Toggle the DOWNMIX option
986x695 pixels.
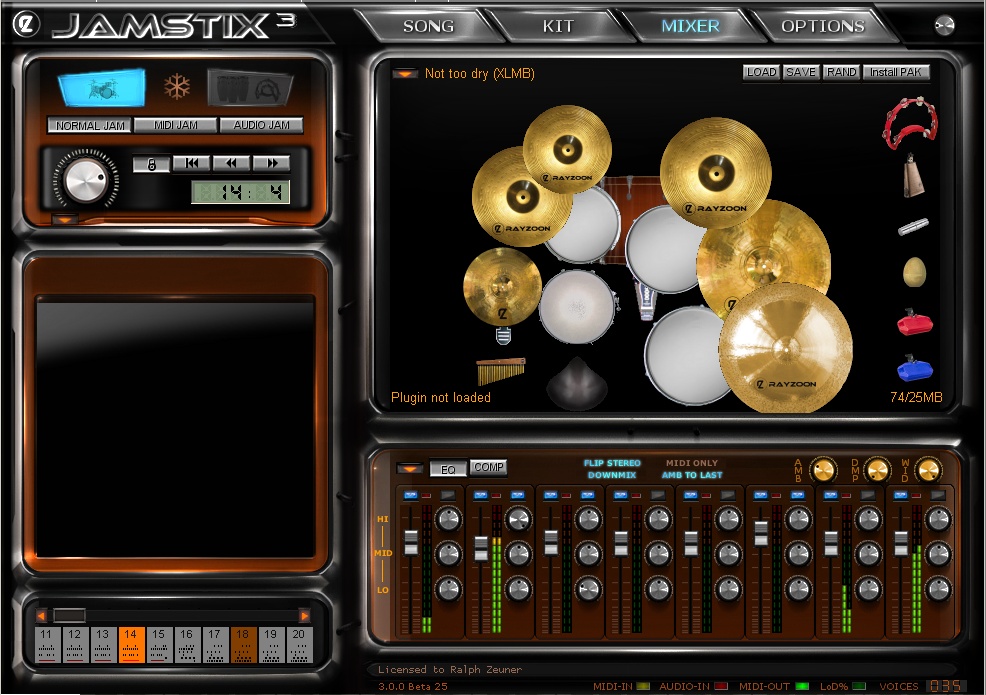pos(612,476)
